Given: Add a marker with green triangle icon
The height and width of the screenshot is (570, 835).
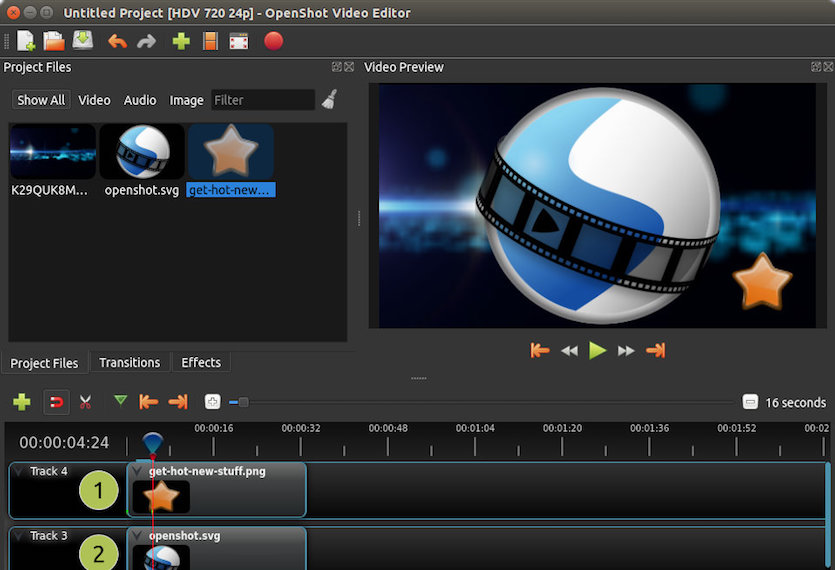Looking at the screenshot, I should point(121,400).
